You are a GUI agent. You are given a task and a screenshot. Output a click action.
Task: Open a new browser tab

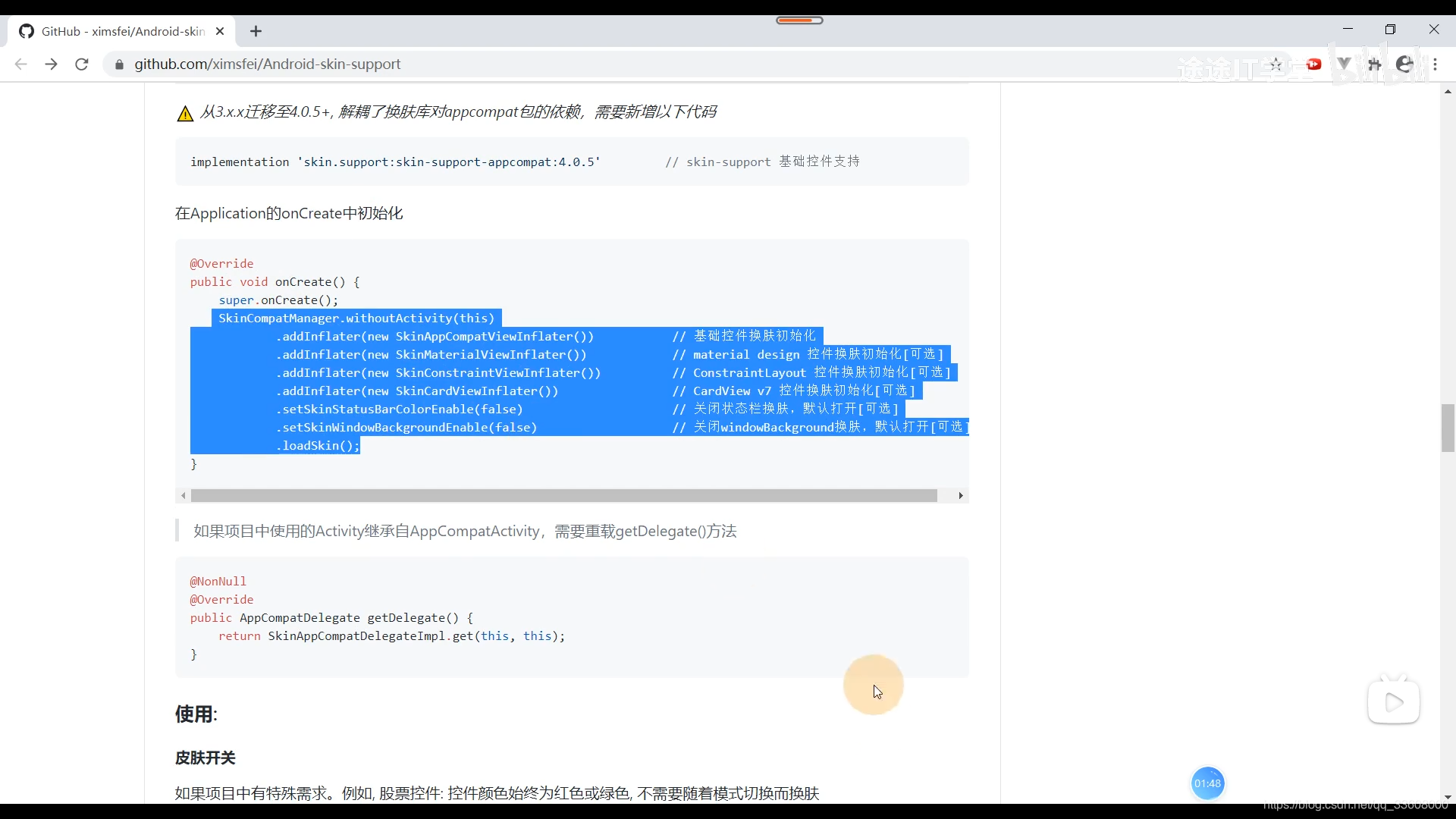point(256,31)
